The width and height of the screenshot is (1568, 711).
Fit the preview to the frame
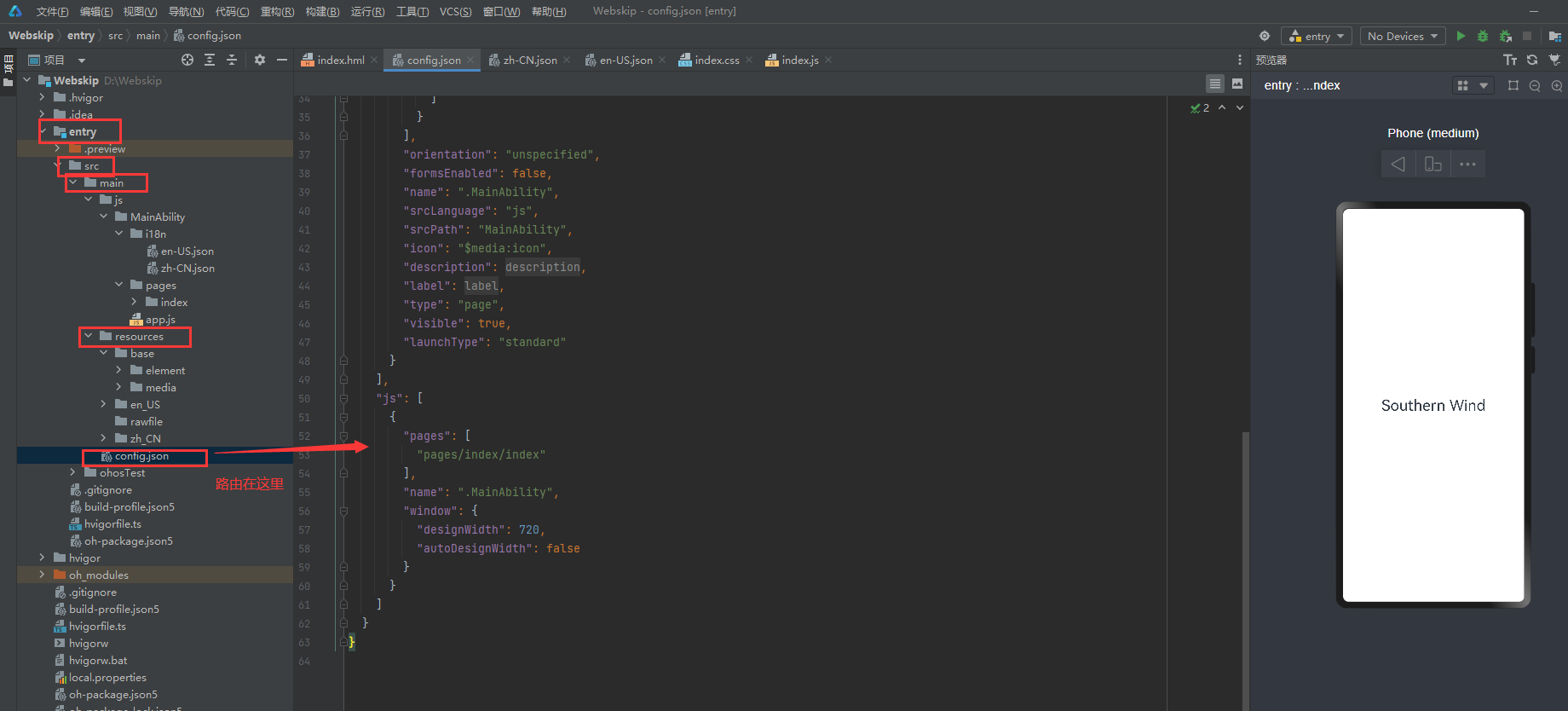[x=1513, y=85]
